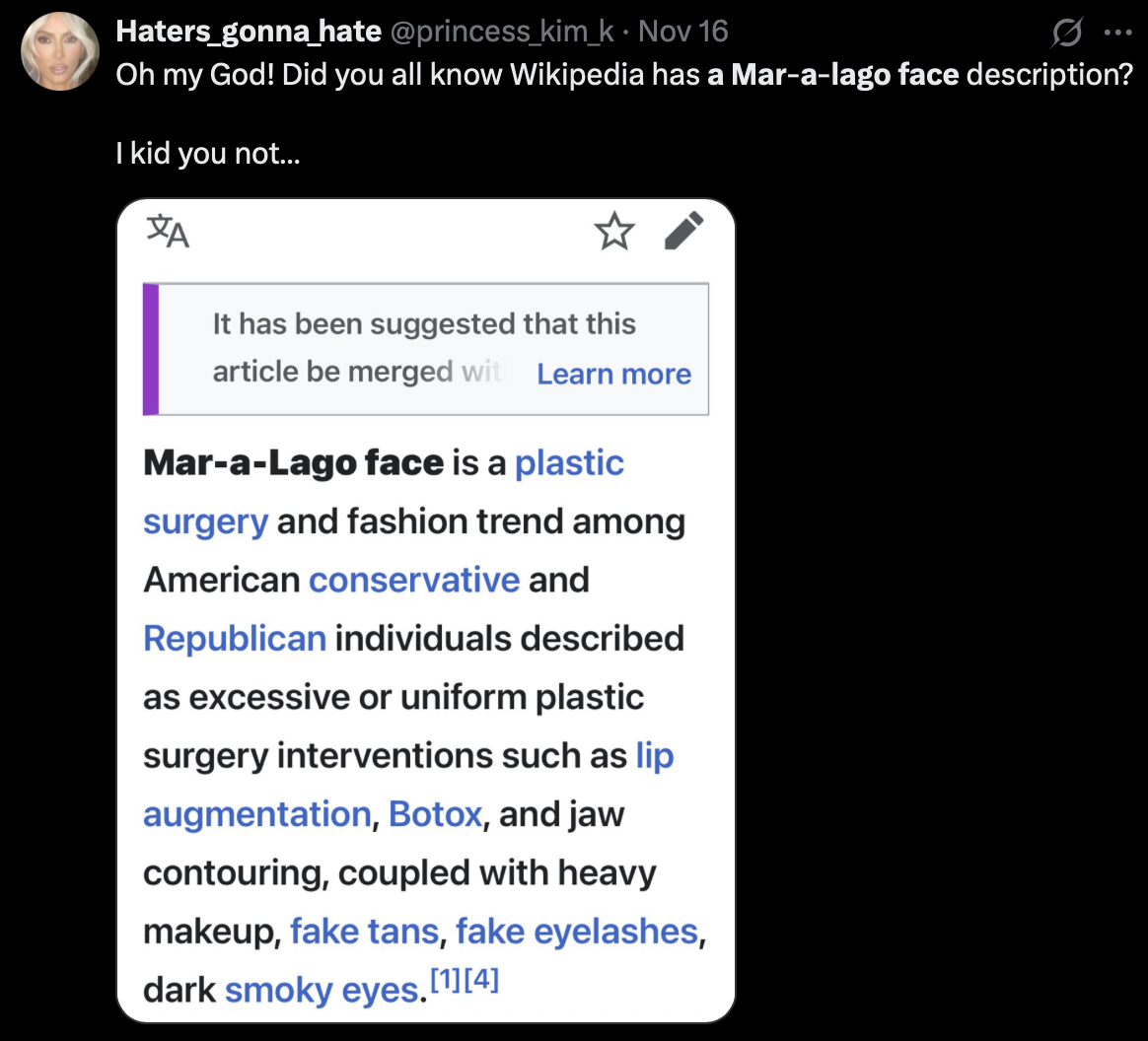Click citation reference [1]

coord(447,982)
